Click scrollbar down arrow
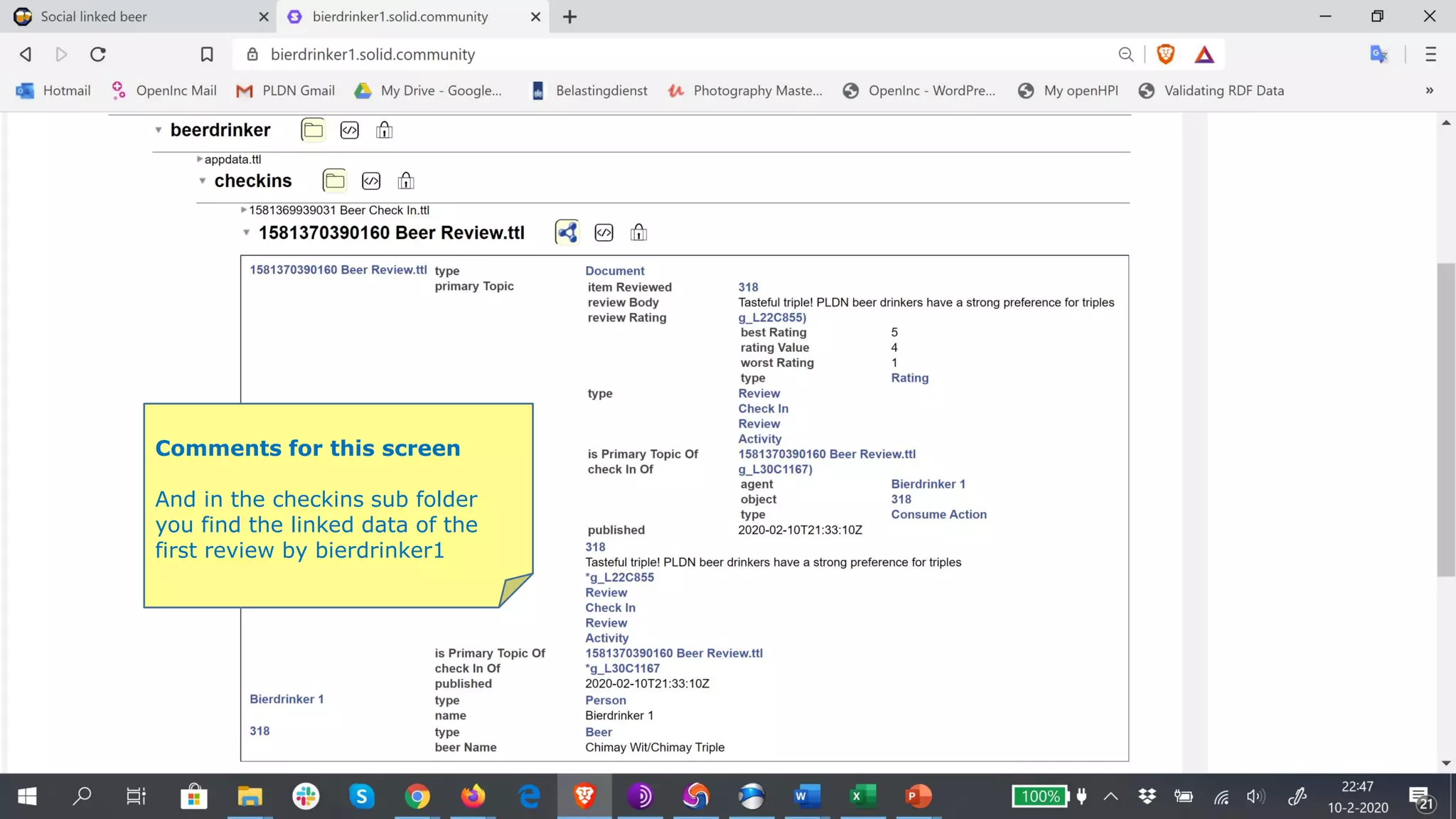This screenshot has height=819, width=1456. tap(1446, 764)
